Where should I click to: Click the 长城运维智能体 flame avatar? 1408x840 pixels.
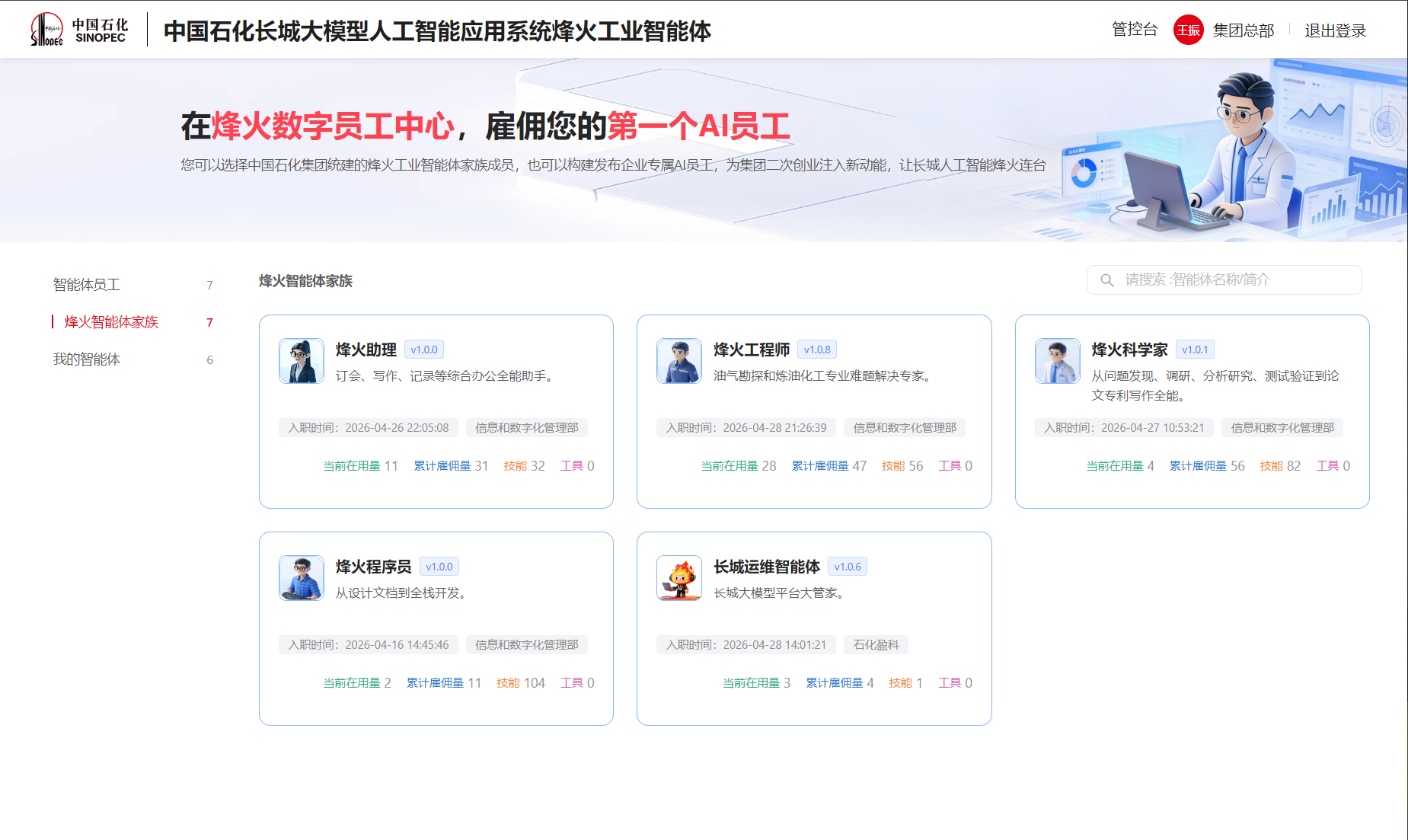tap(678, 578)
